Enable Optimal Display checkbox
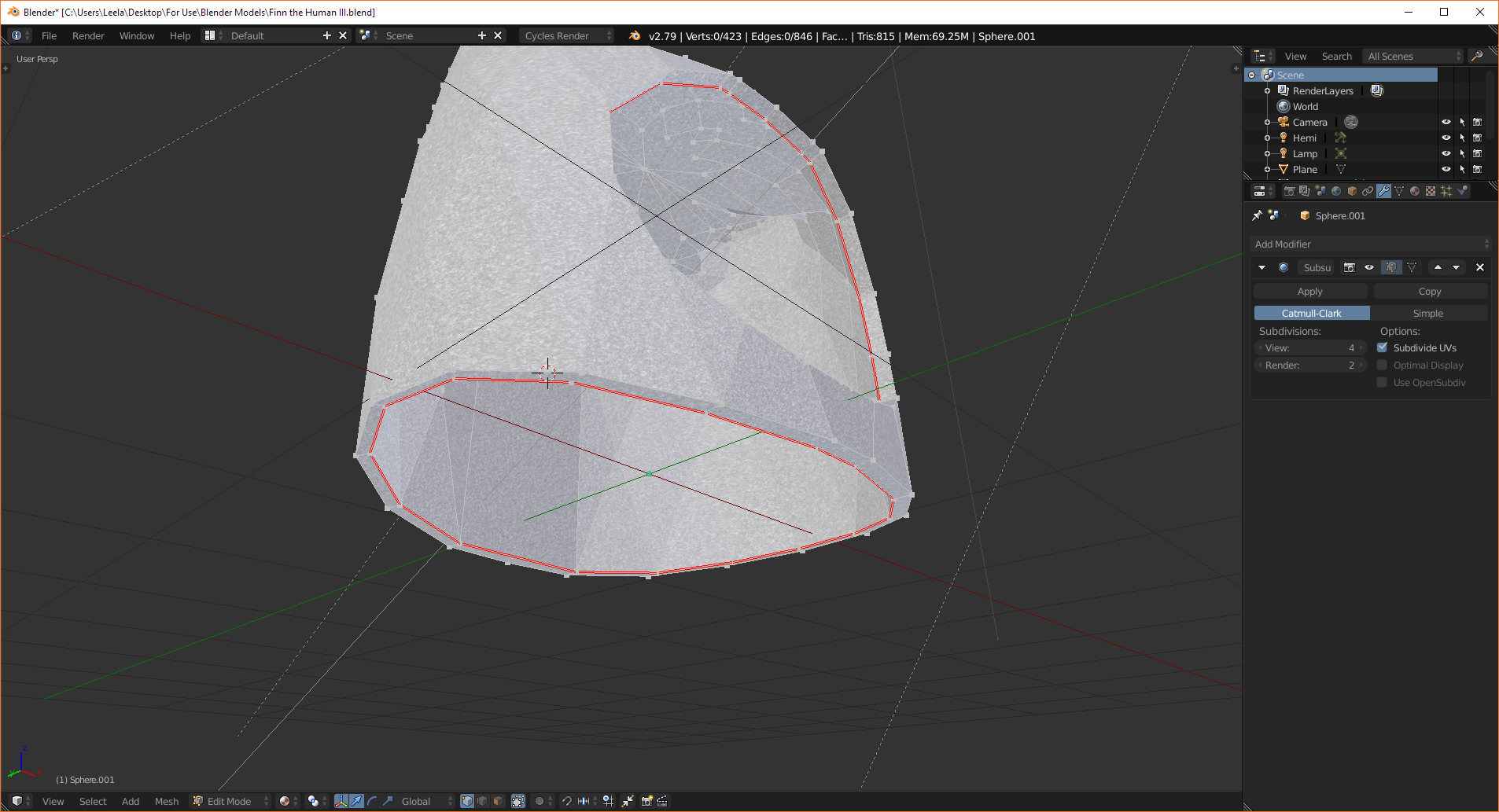 coord(1382,365)
